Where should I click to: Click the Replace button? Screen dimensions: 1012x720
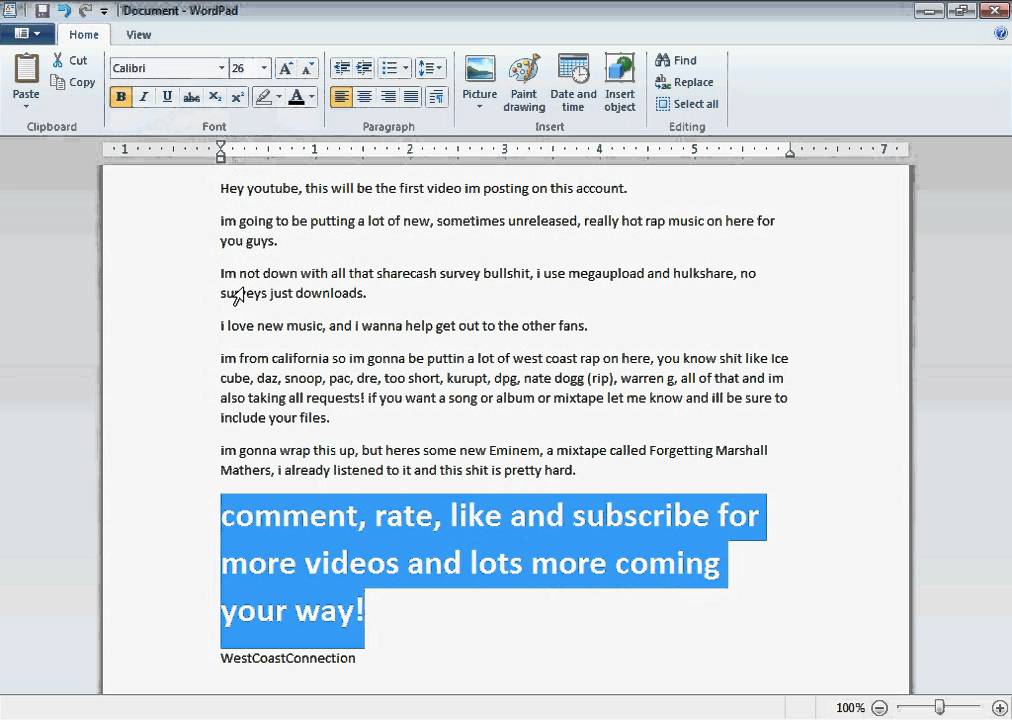click(684, 82)
